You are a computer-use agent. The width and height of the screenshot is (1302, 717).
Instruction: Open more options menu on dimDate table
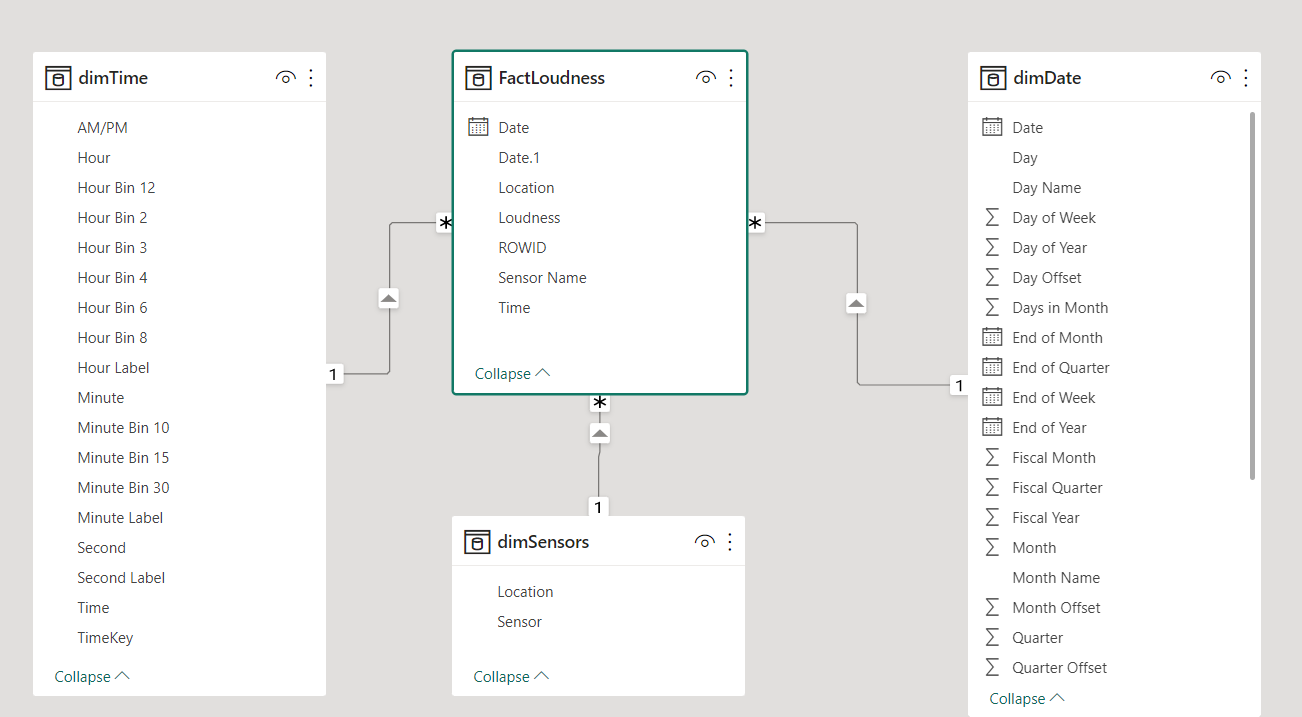pyautogui.click(x=1246, y=78)
